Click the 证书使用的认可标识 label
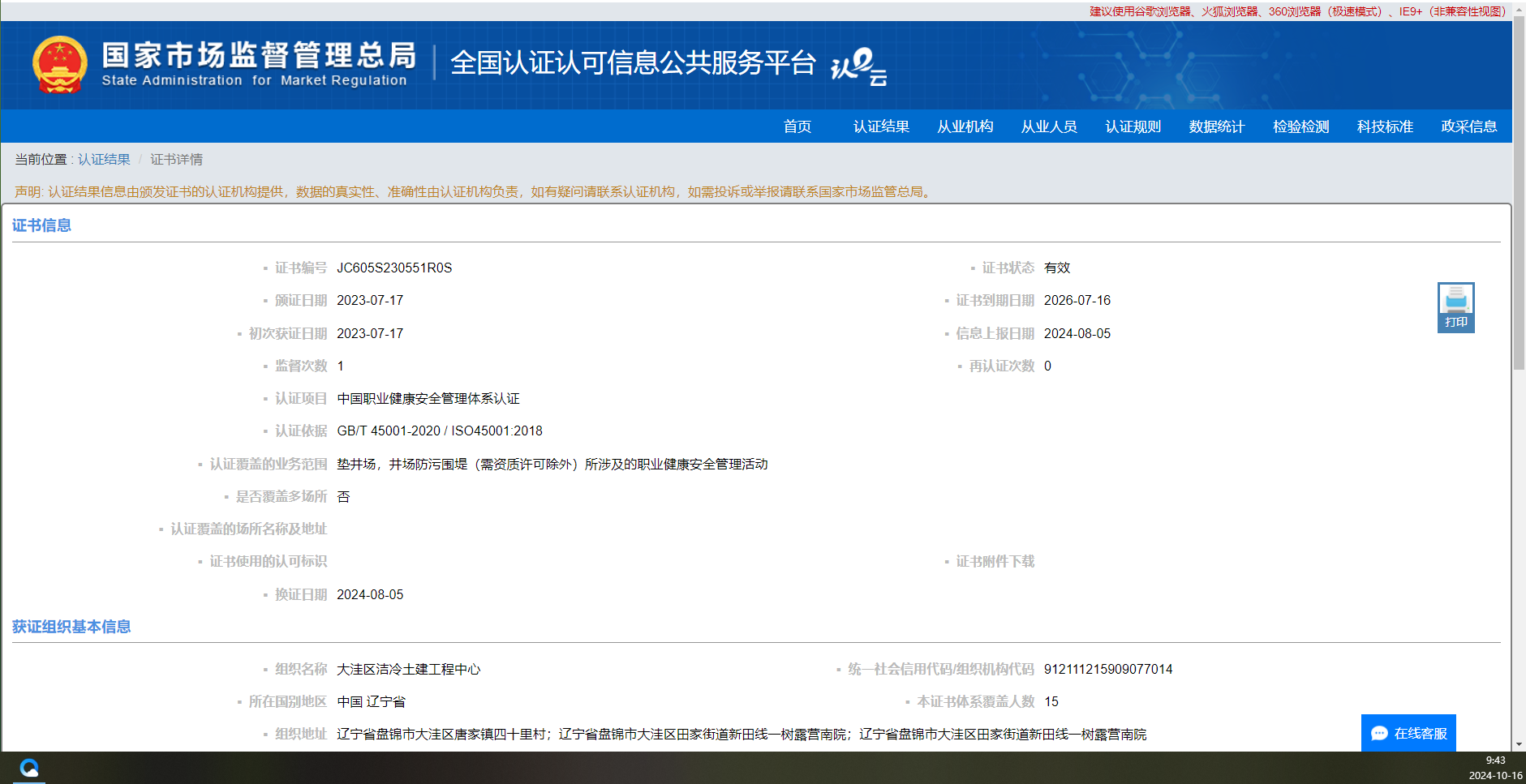The image size is (1526, 784). [269, 561]
